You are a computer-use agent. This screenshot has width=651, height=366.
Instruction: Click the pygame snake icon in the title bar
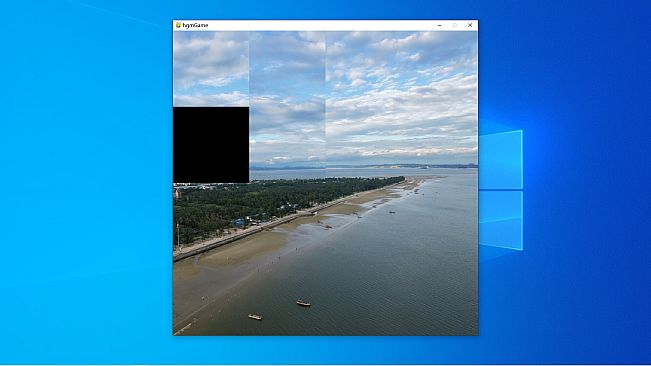coord(178,25)
